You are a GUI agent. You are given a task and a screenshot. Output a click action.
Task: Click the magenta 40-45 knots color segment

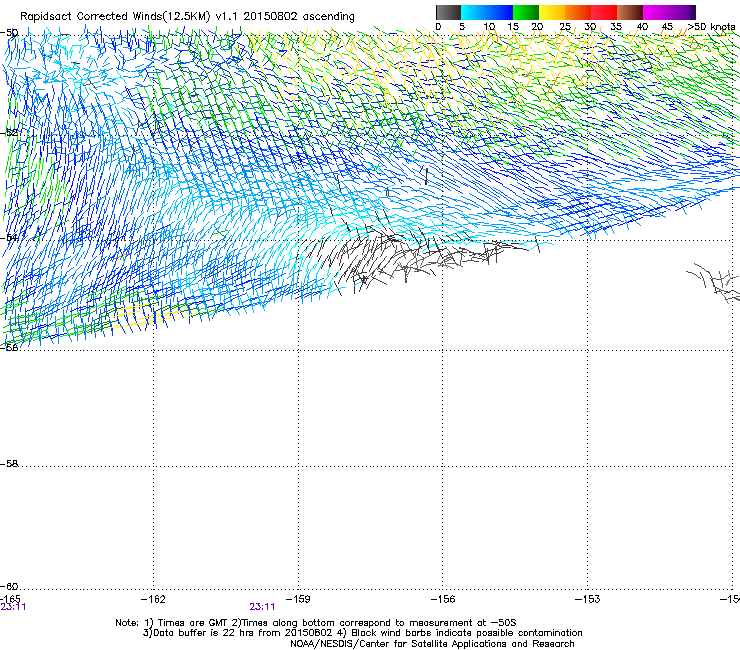click(656, 12)
